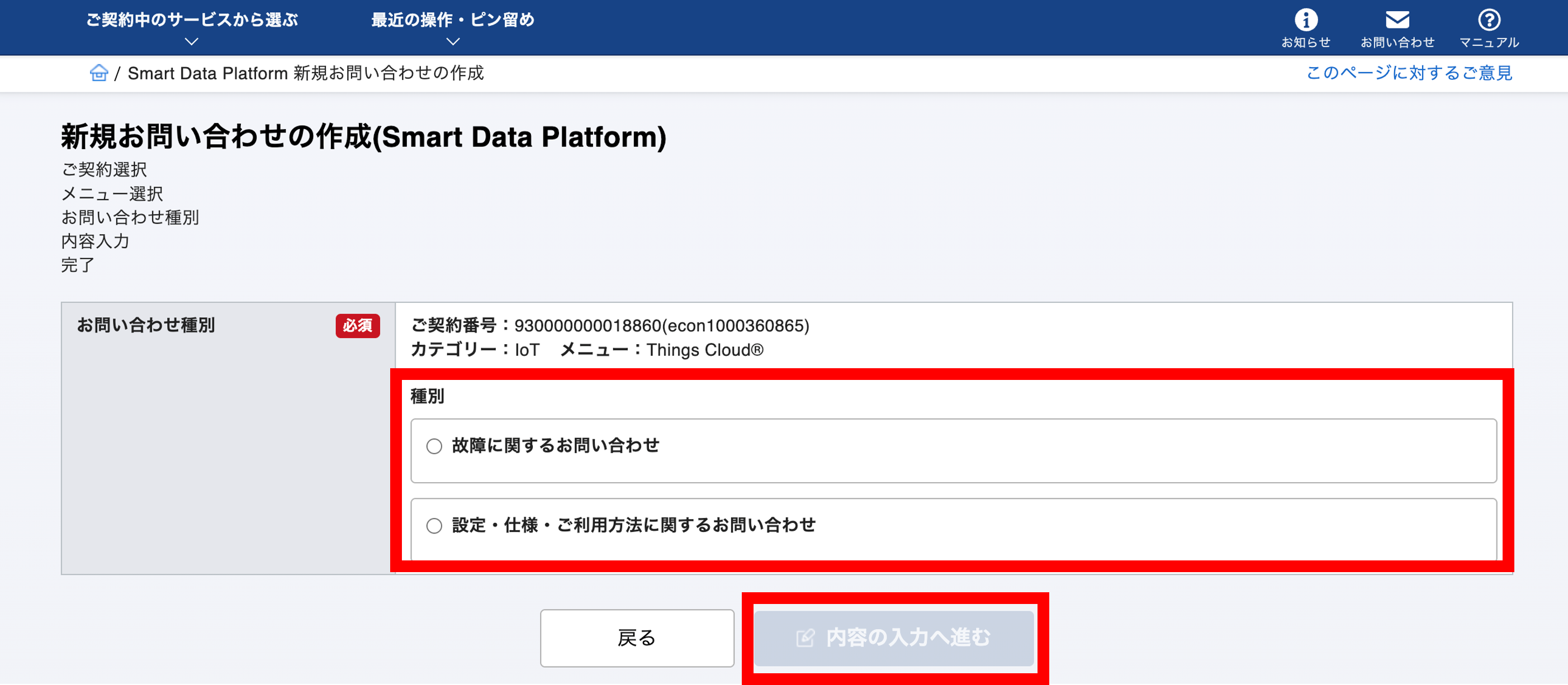Click edit icon on 内容の入力へ進む button

805,638
